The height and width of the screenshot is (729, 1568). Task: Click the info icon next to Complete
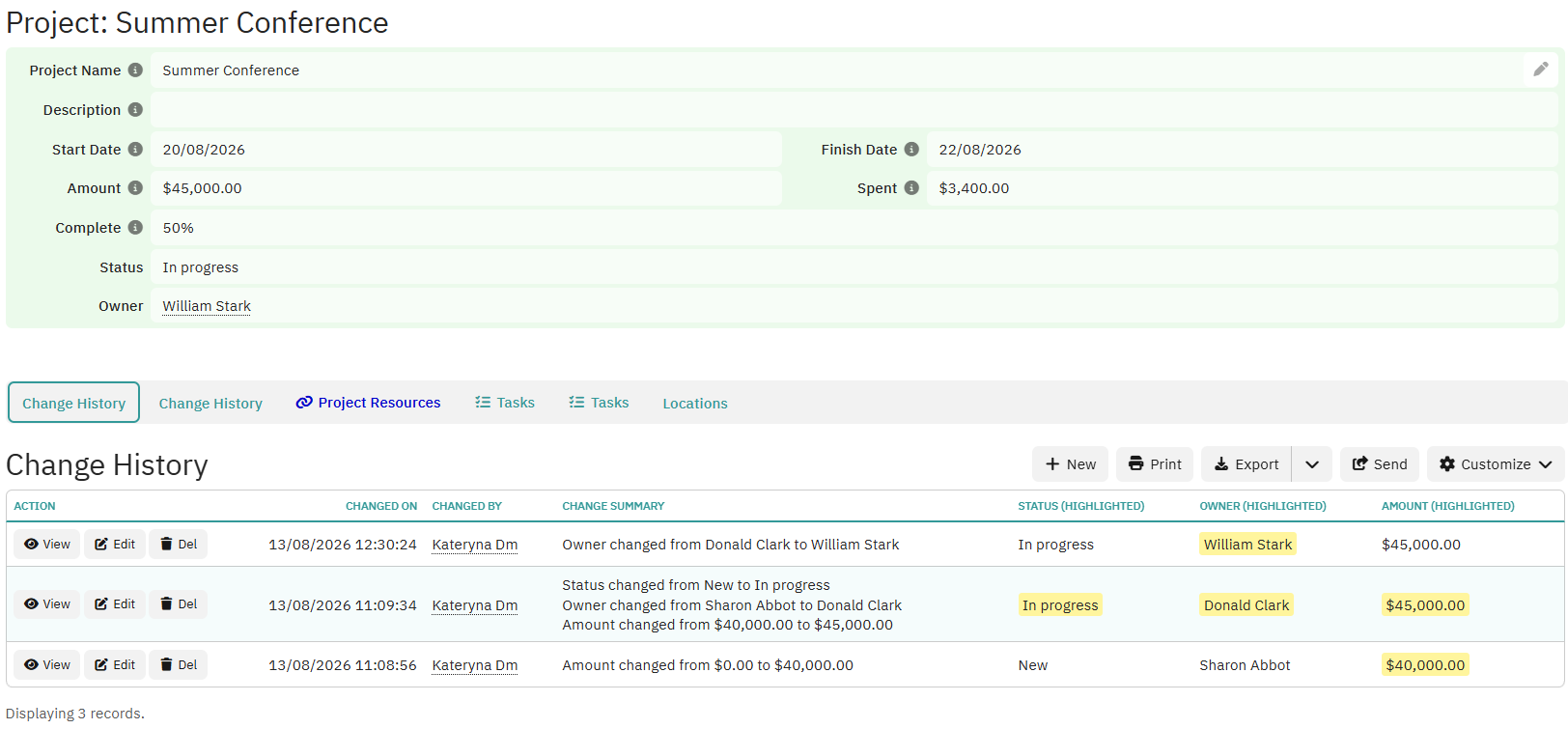pos(135,228)
